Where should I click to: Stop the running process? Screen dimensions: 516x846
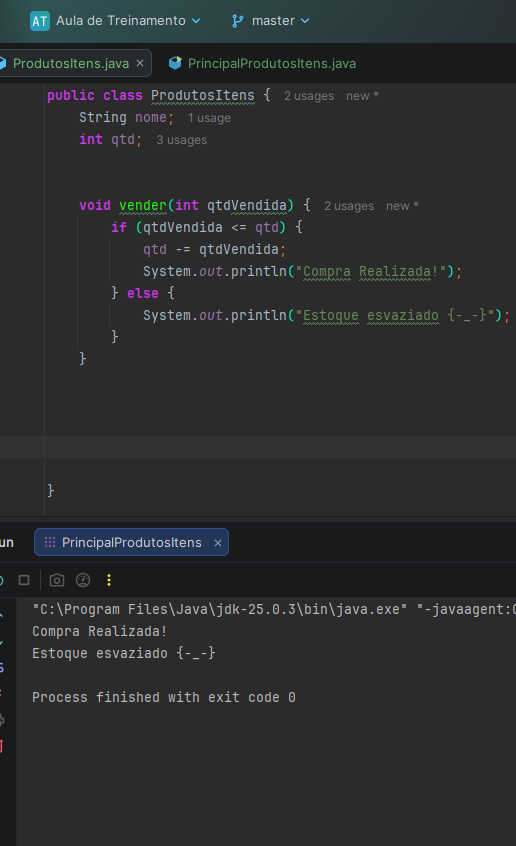pyautogui.click(x=24, y=580)
